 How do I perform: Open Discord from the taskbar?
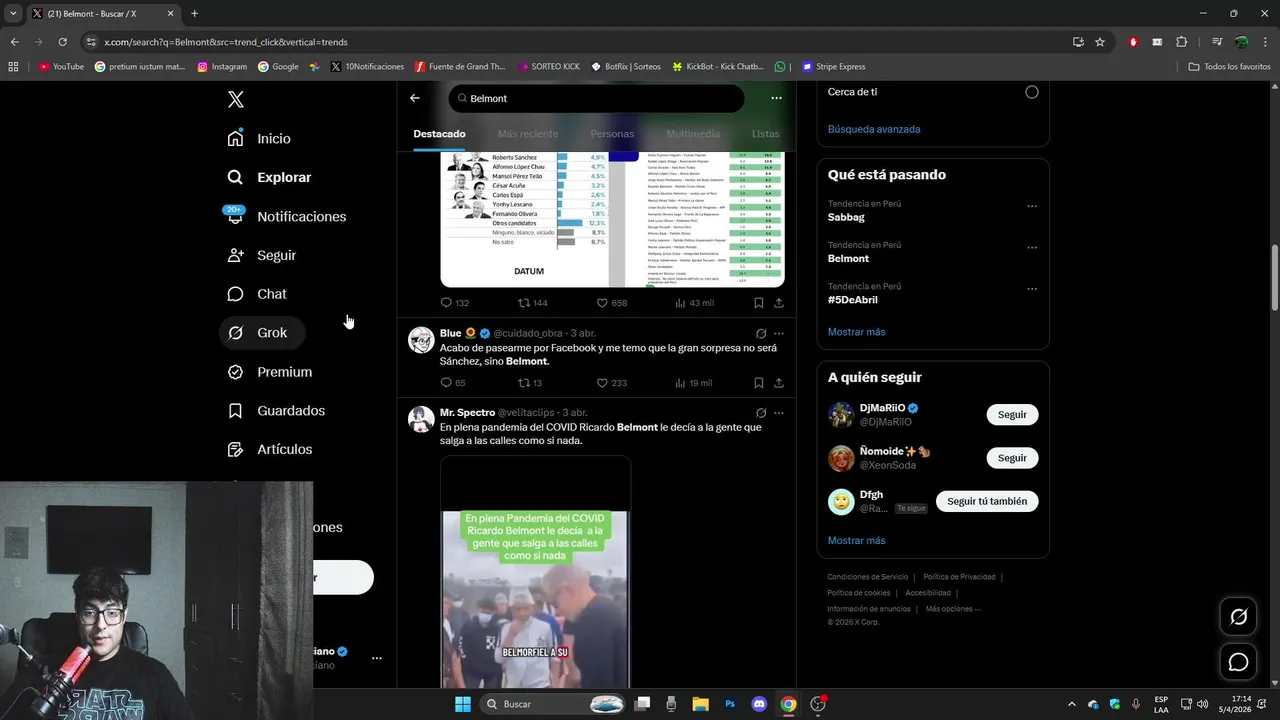tap(759, 704)
